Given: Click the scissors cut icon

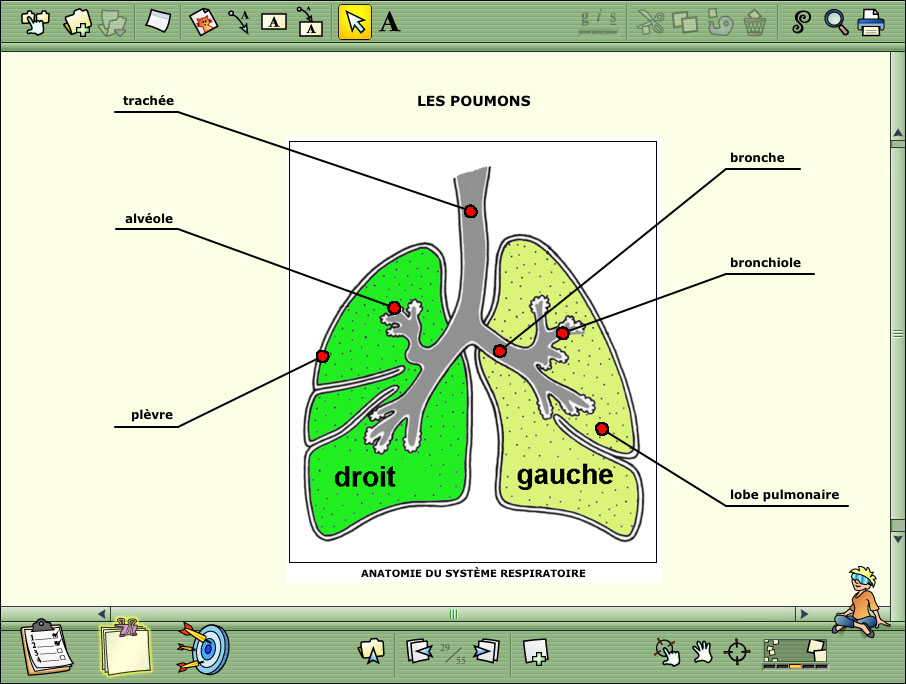Looking at the screenshot, I should (651, 23).
